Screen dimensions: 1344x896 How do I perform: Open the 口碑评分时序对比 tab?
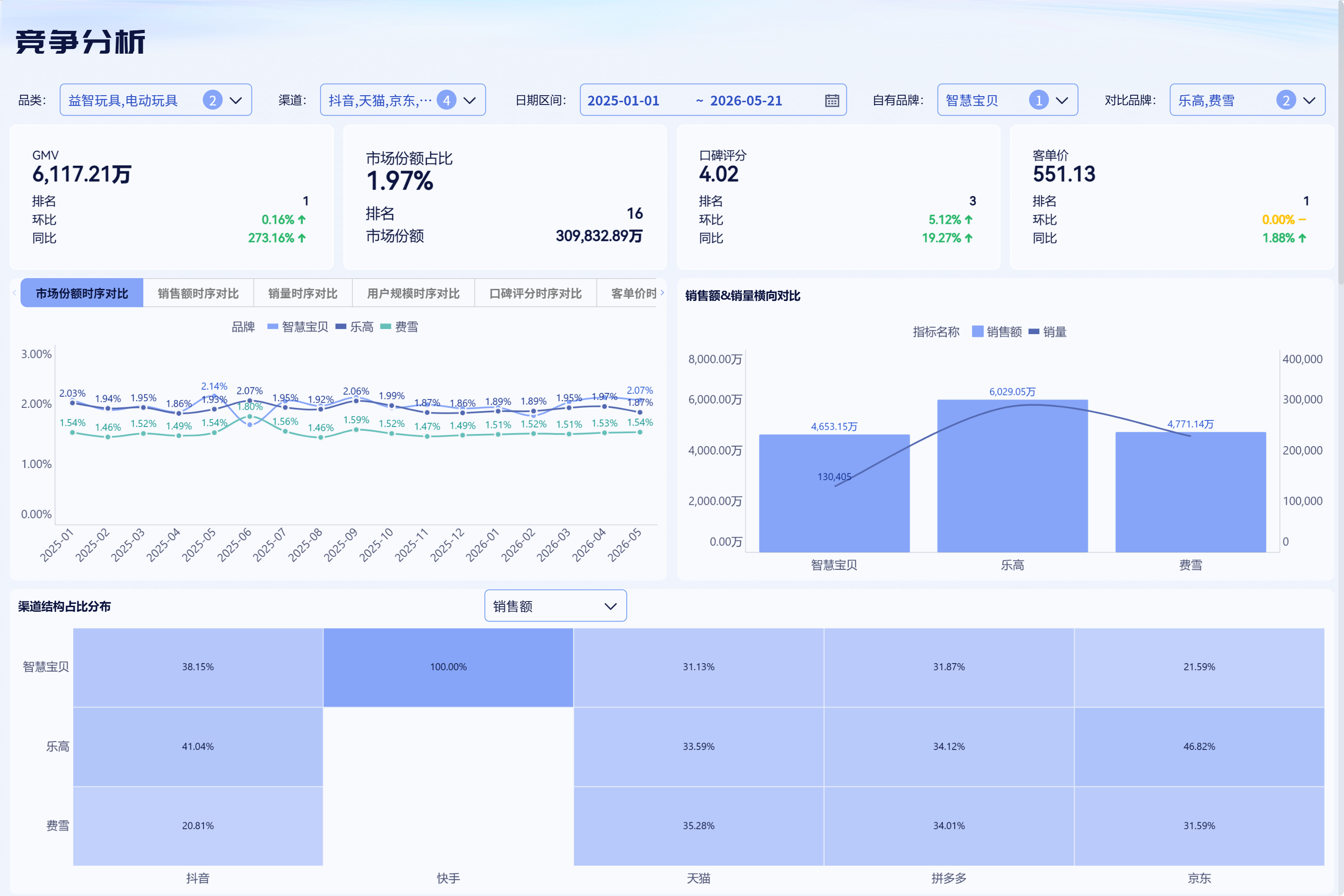click(x=535, y=293)
